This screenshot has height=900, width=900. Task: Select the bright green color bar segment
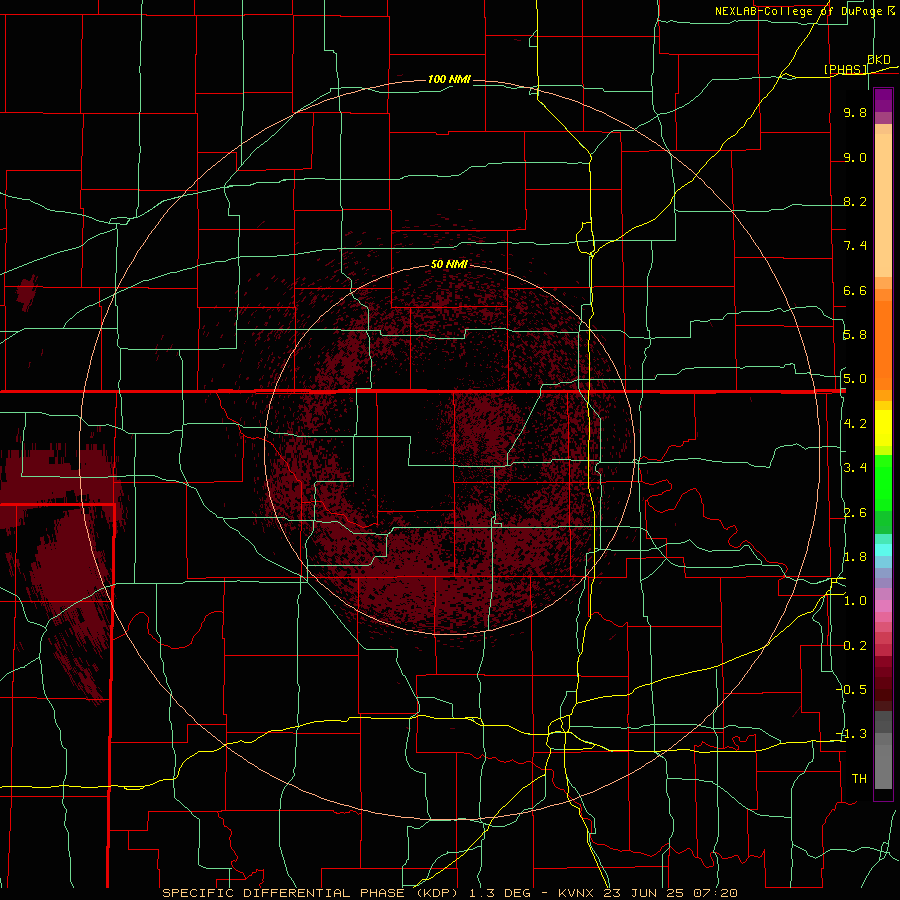(883, 483)
